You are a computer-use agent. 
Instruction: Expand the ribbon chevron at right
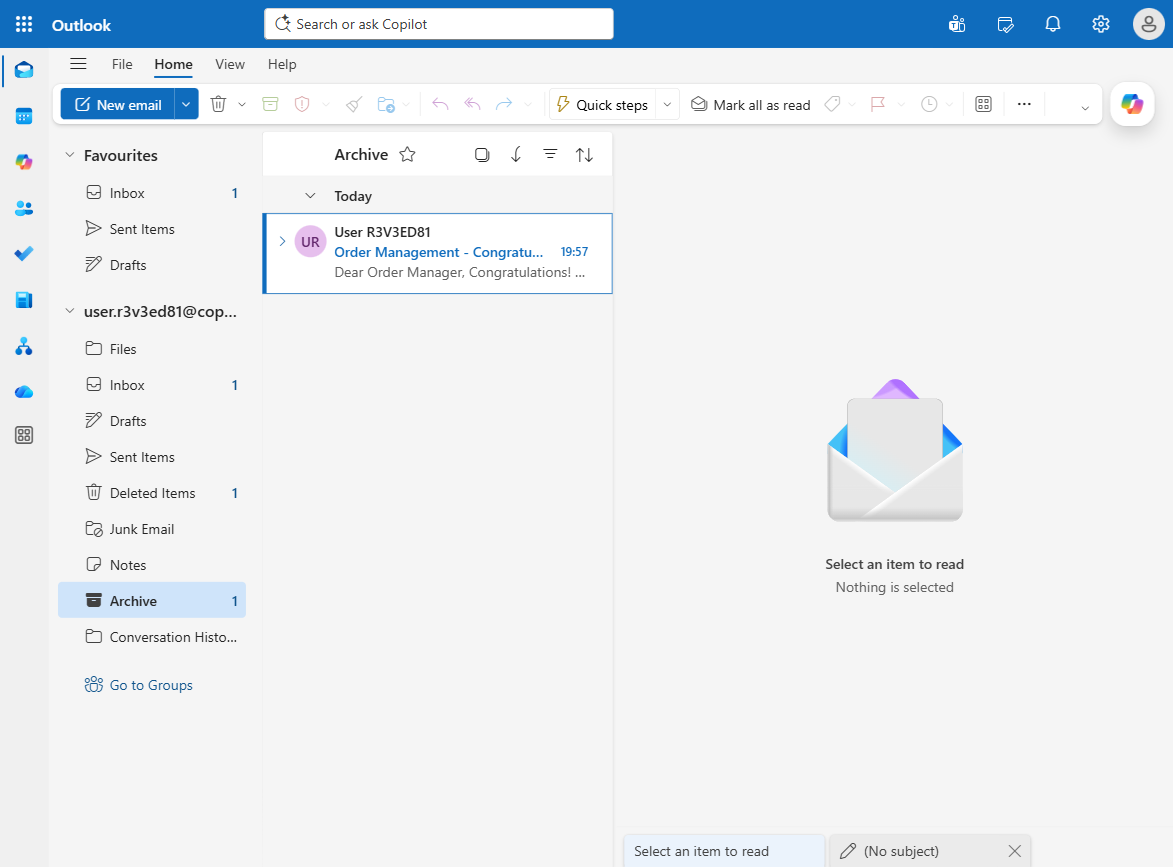pos(1085,108)
